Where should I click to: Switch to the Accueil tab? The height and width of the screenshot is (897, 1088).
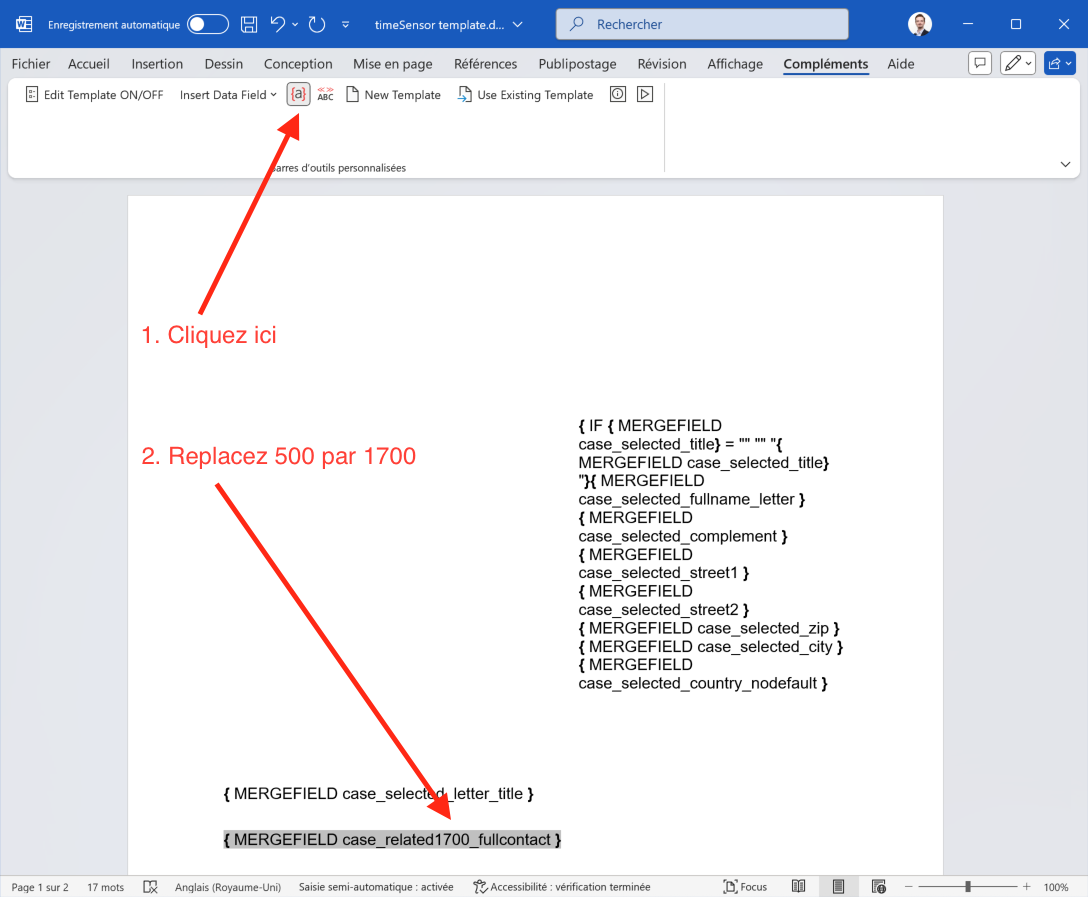click(x=89, y=64)
